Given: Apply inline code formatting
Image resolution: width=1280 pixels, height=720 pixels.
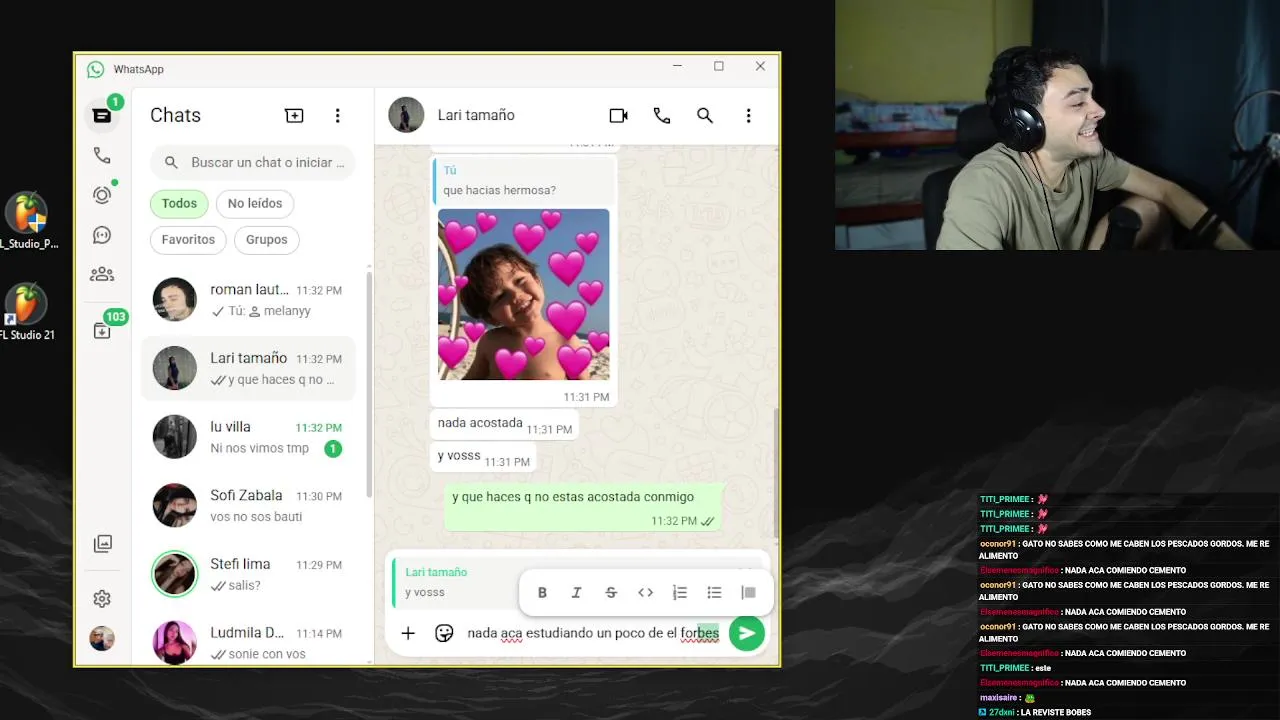Looking at the screenshot, I should pos(645,593).
